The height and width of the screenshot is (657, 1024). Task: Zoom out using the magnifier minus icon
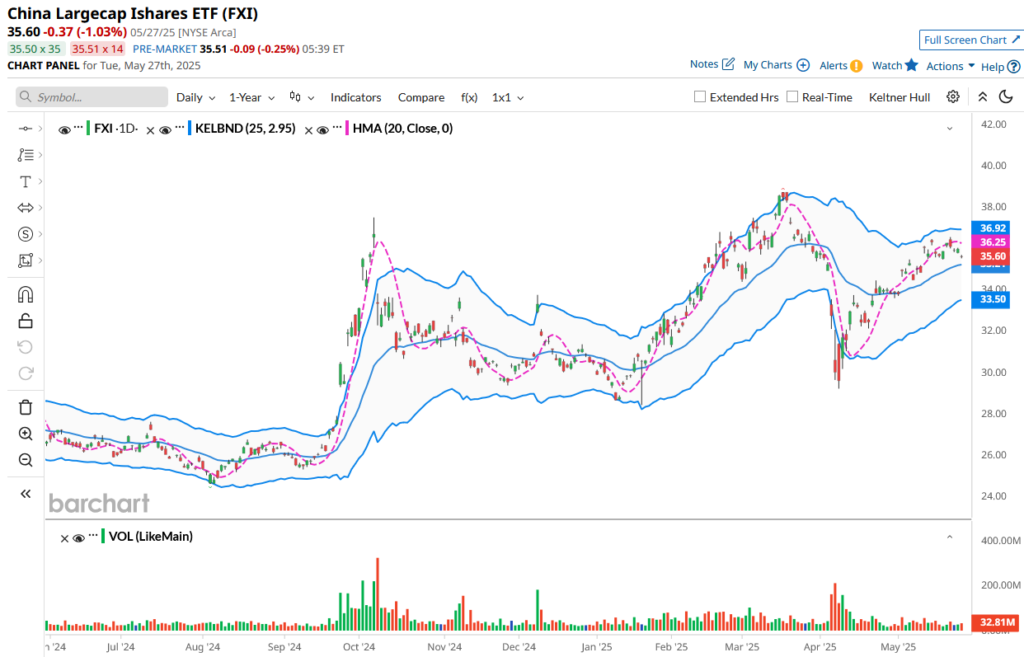pyautogui.click(x=26, y=460)
